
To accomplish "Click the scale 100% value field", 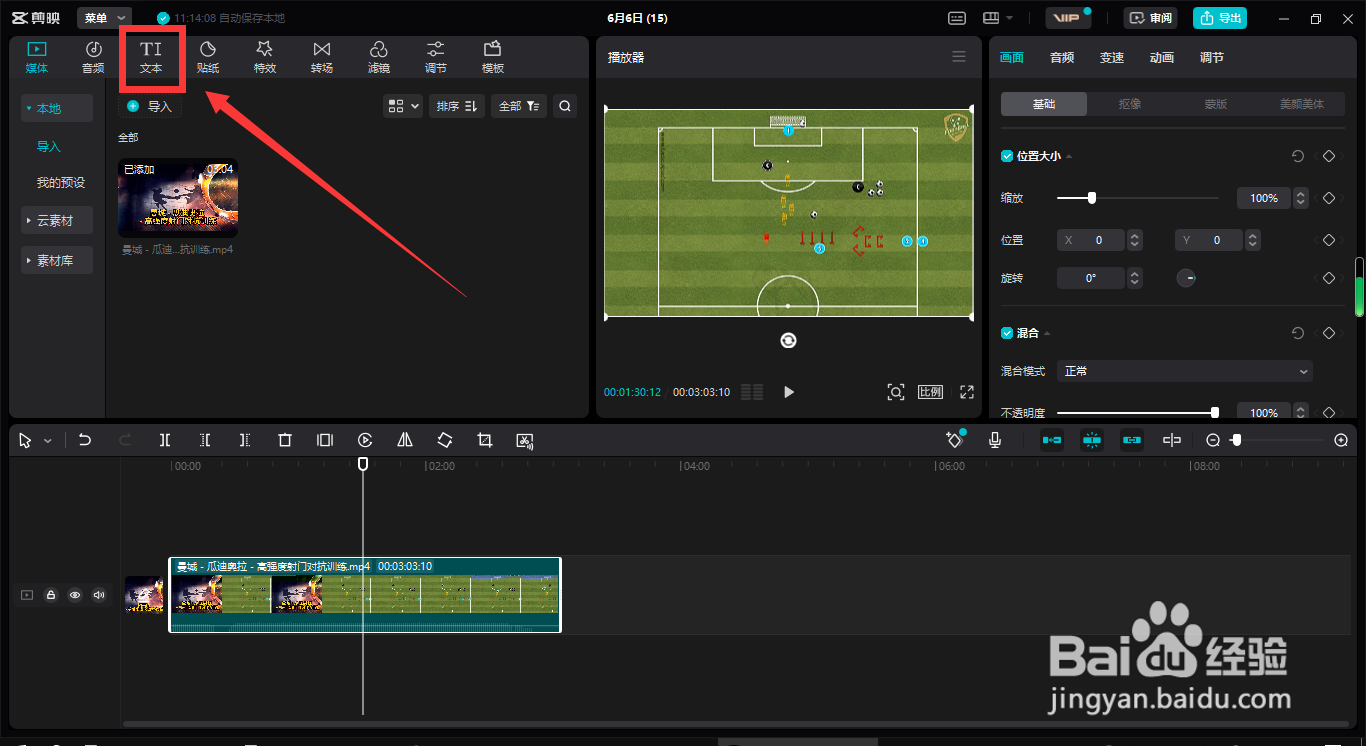I will click(x=1264, y=198).
